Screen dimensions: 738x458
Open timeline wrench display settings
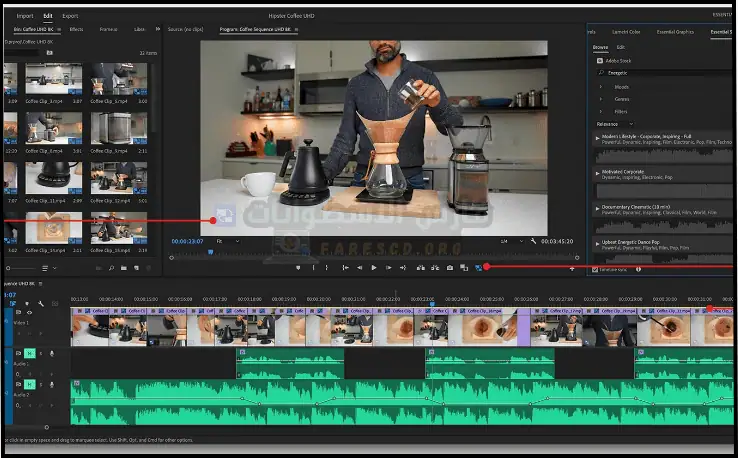pos(40,303)
